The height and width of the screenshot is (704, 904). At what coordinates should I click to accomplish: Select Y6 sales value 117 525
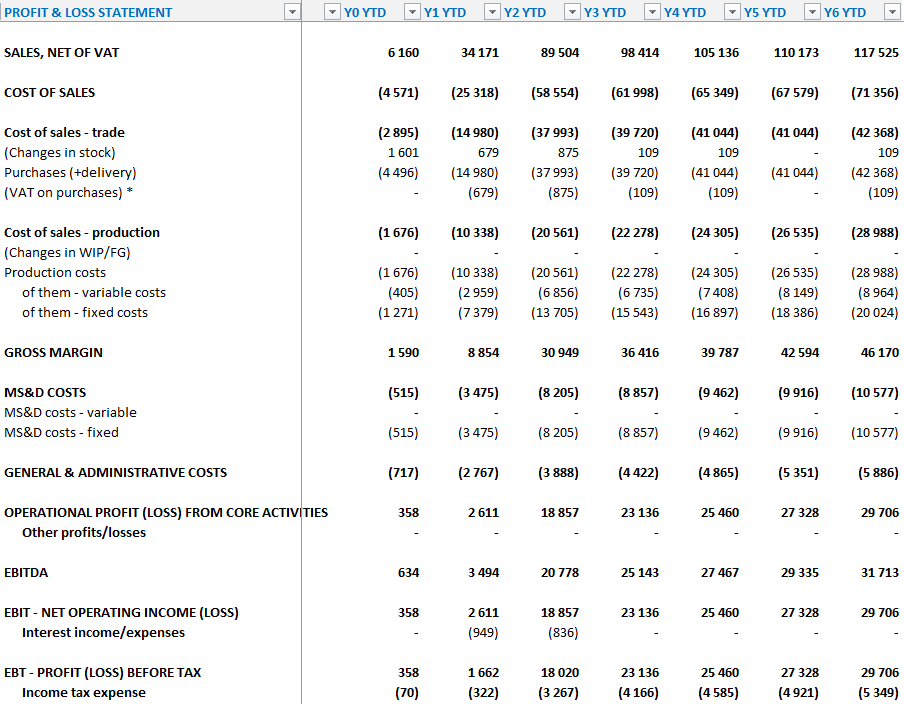click(876, 52)
